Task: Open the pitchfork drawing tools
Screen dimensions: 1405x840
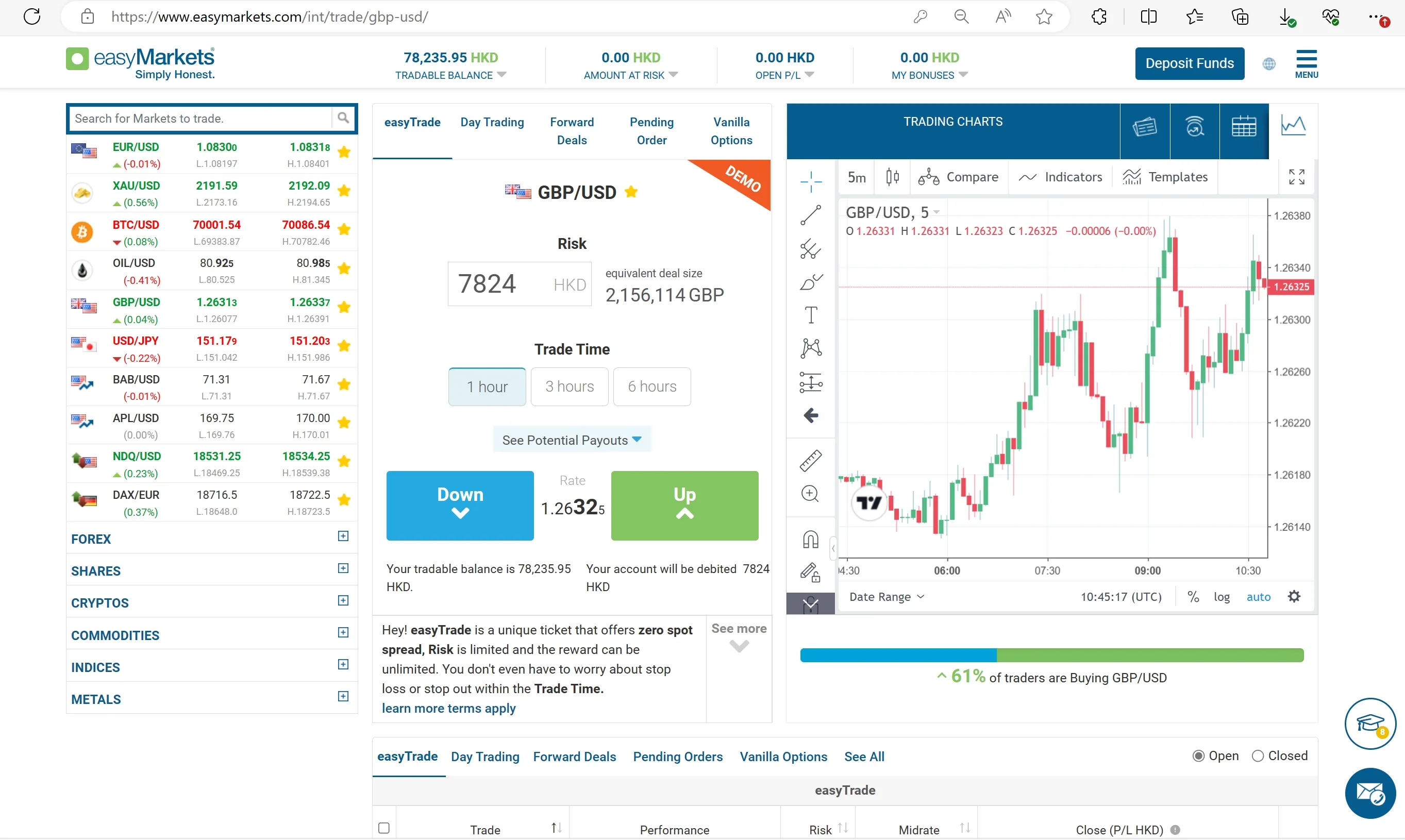Action: click(x=811, y=248)
